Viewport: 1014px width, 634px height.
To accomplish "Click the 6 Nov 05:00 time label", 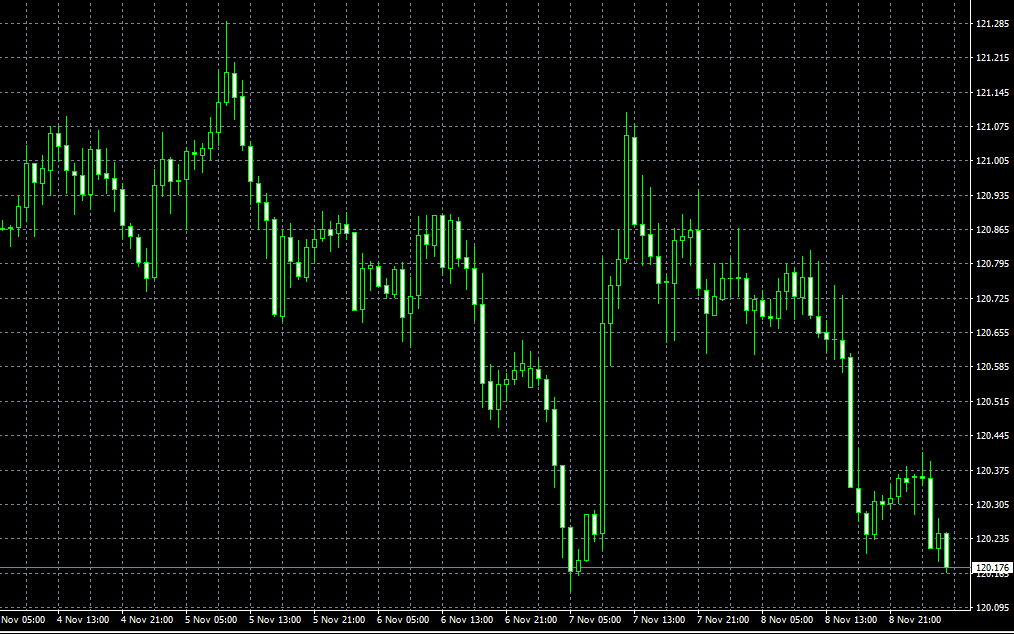I will (403, 620).
